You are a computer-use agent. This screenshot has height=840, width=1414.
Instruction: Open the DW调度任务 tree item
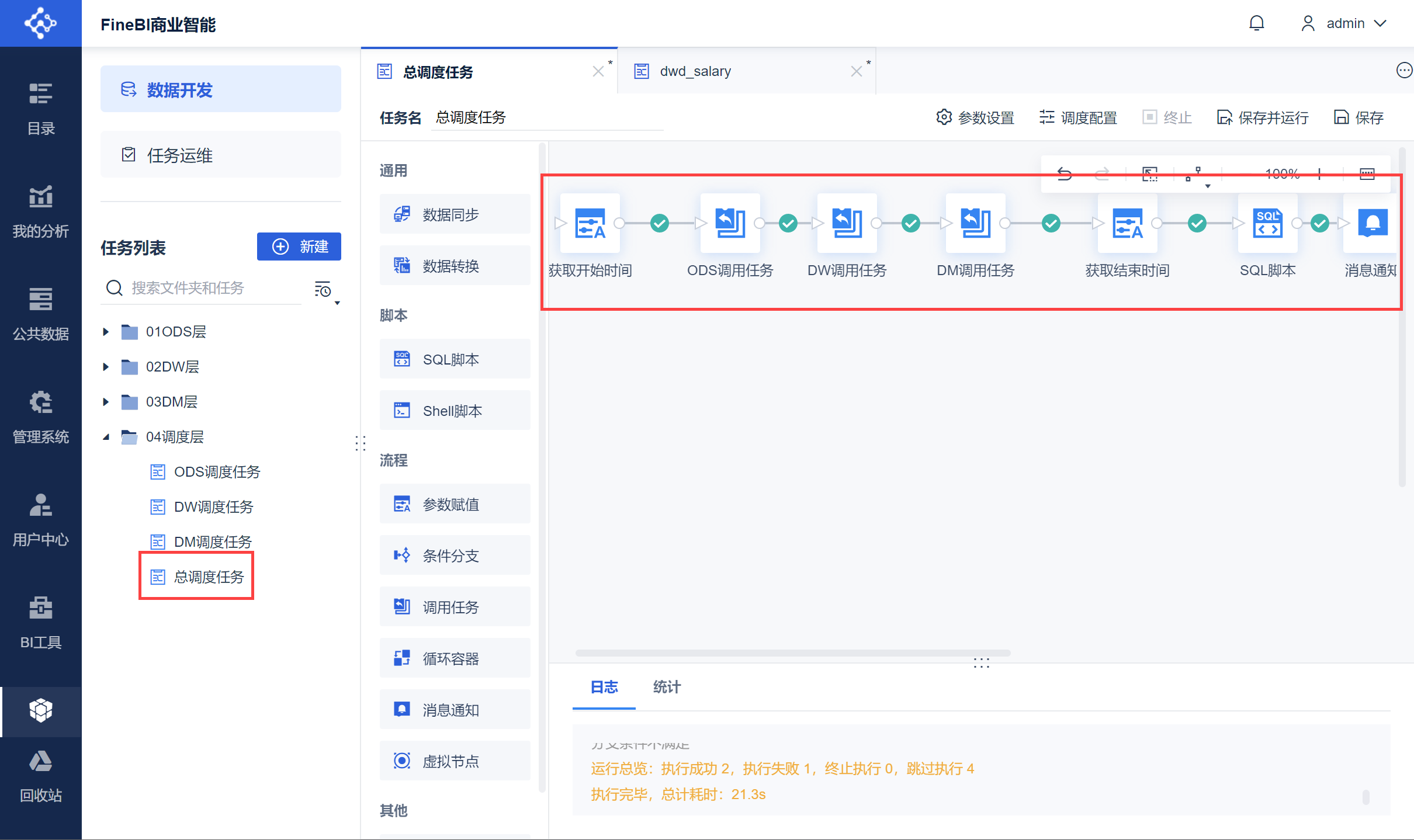(x=213, y=507)
